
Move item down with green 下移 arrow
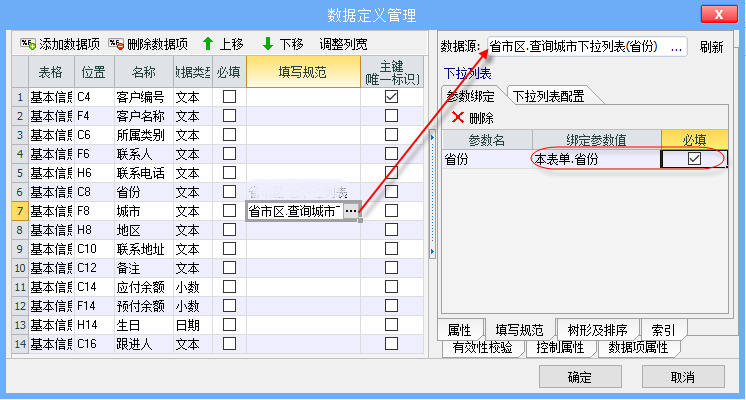point(268,44)
